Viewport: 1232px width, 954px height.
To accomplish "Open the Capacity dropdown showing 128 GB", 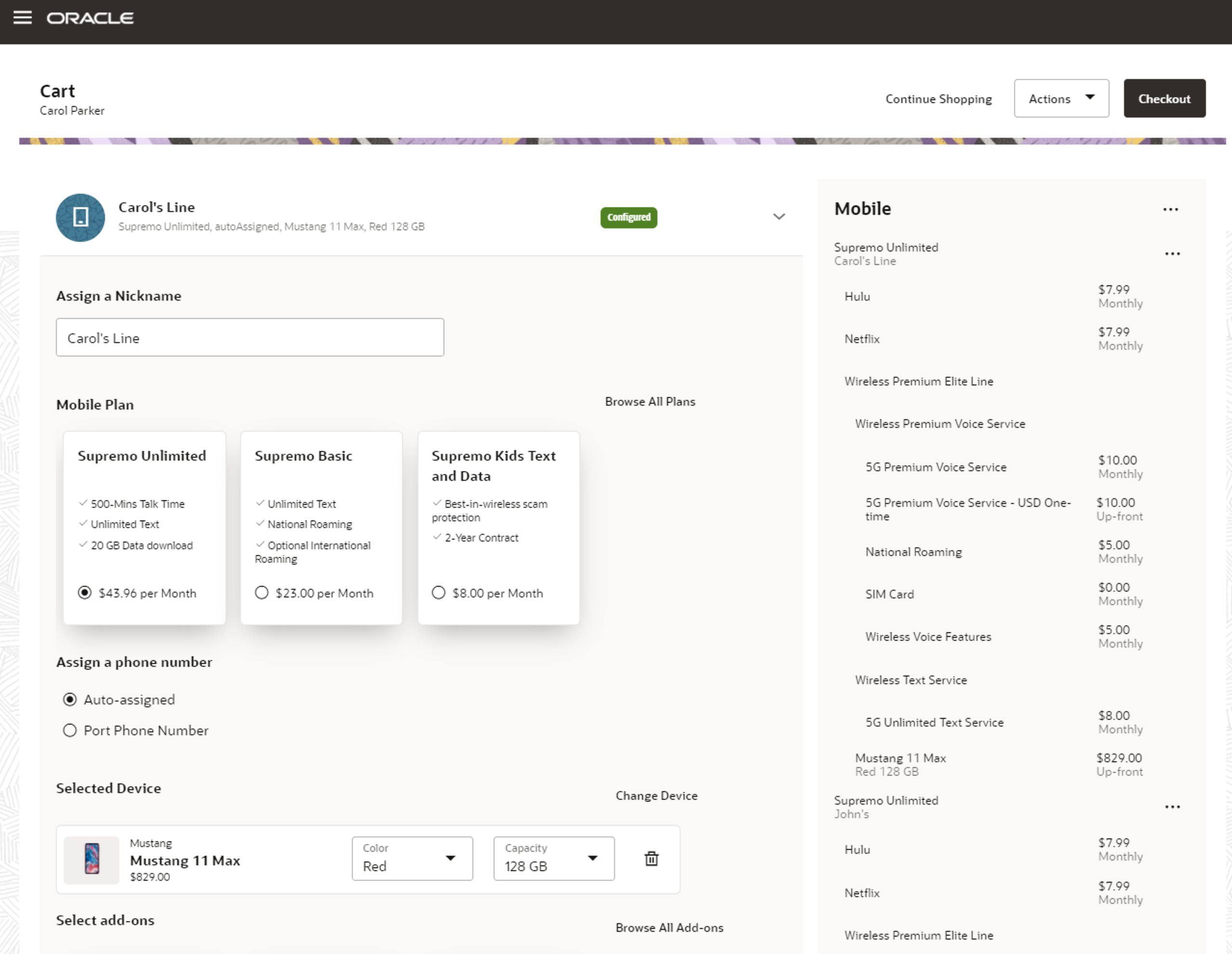I will [592, 858].
